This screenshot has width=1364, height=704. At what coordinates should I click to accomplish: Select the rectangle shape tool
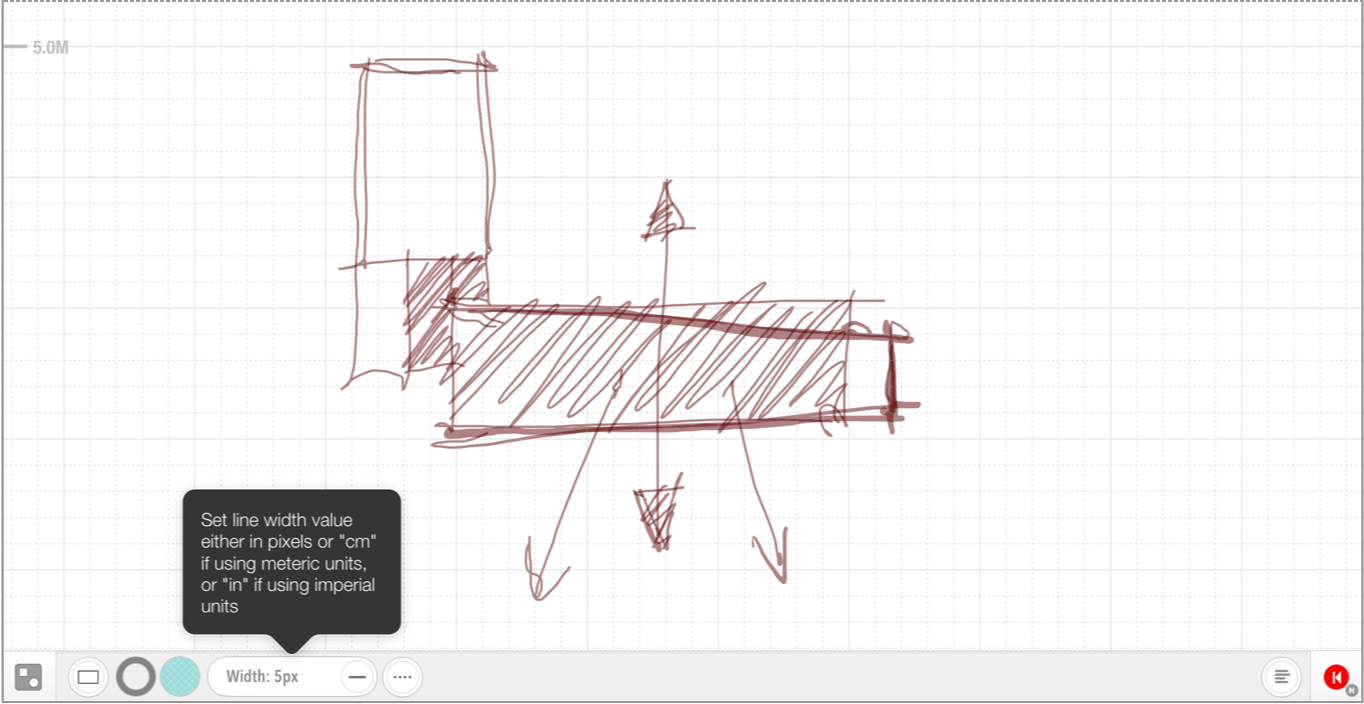[88, 677]
